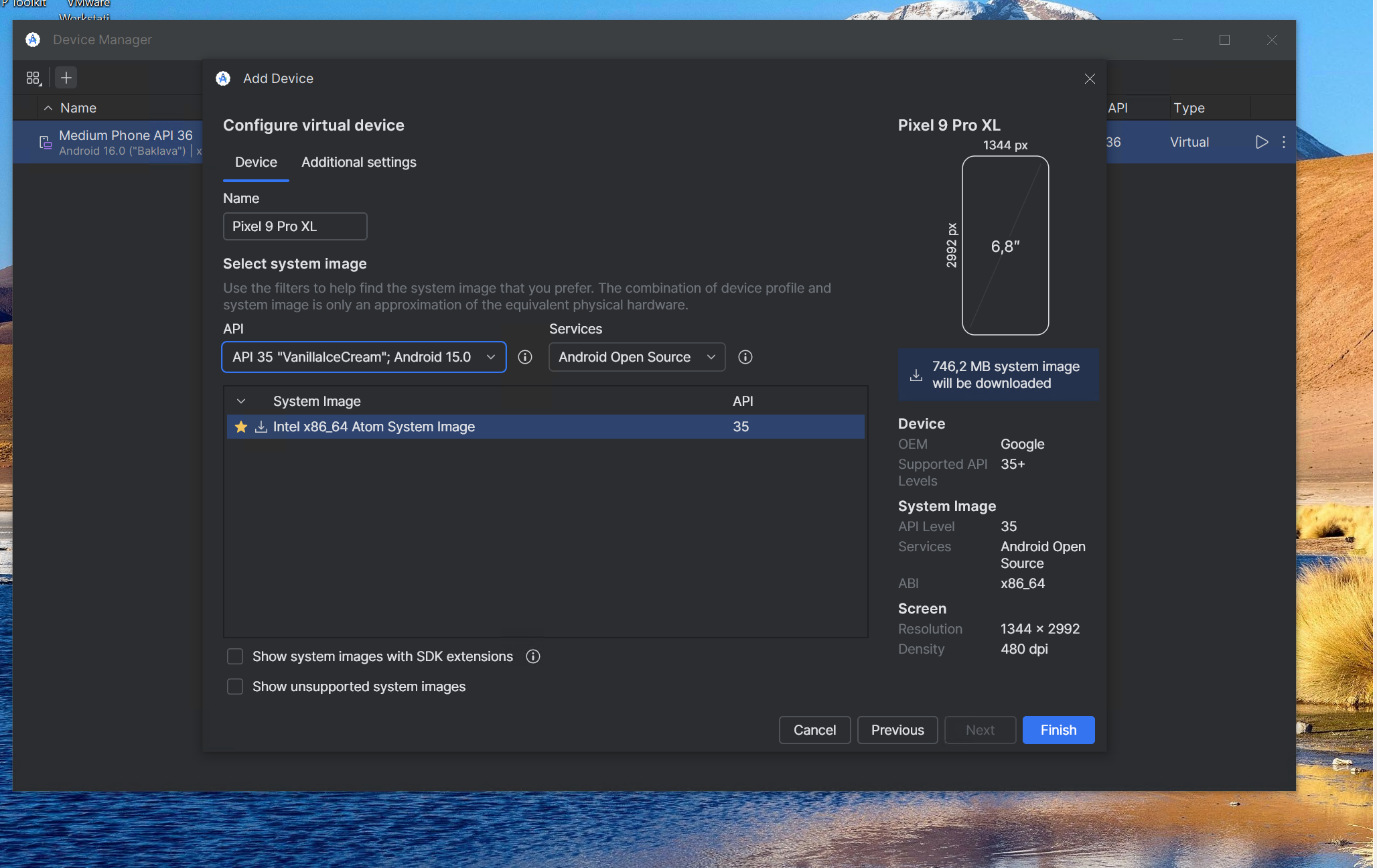Click the info icon beside Services dropdown
Screen dimensions: 1377x868
tap(745, 357)
